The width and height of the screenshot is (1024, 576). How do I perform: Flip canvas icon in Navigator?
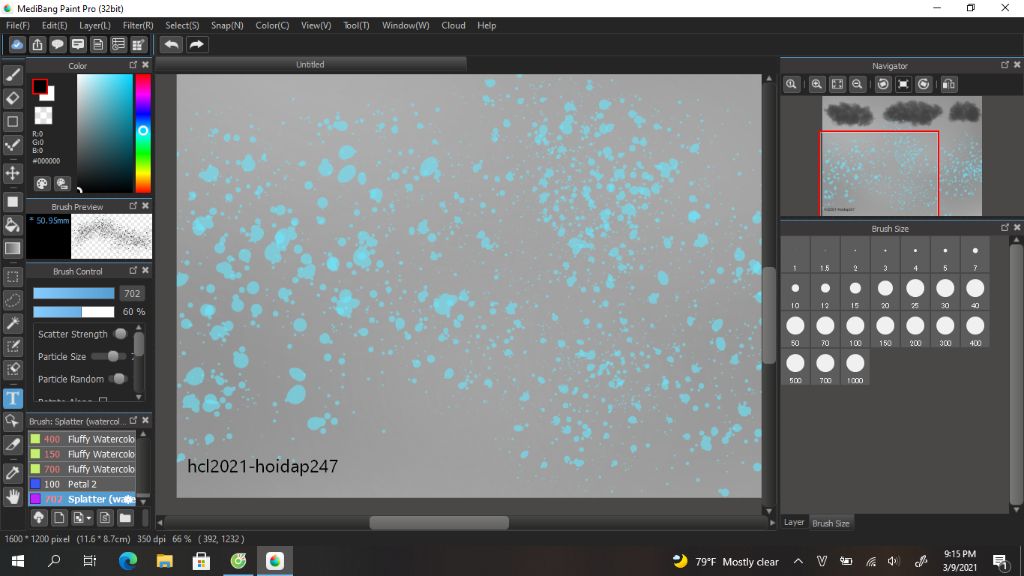949,84
